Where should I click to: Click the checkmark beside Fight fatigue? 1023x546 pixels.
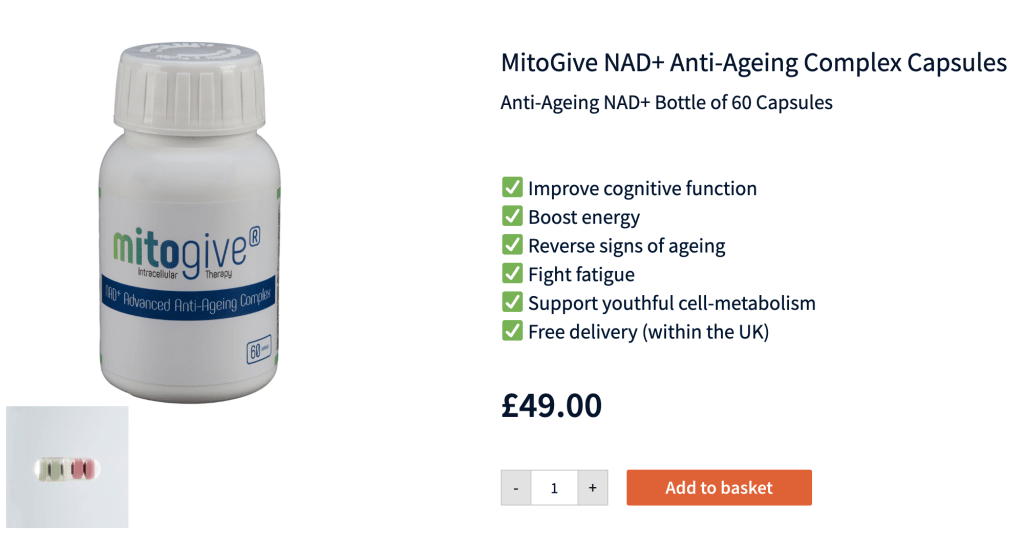coord(512,273)
